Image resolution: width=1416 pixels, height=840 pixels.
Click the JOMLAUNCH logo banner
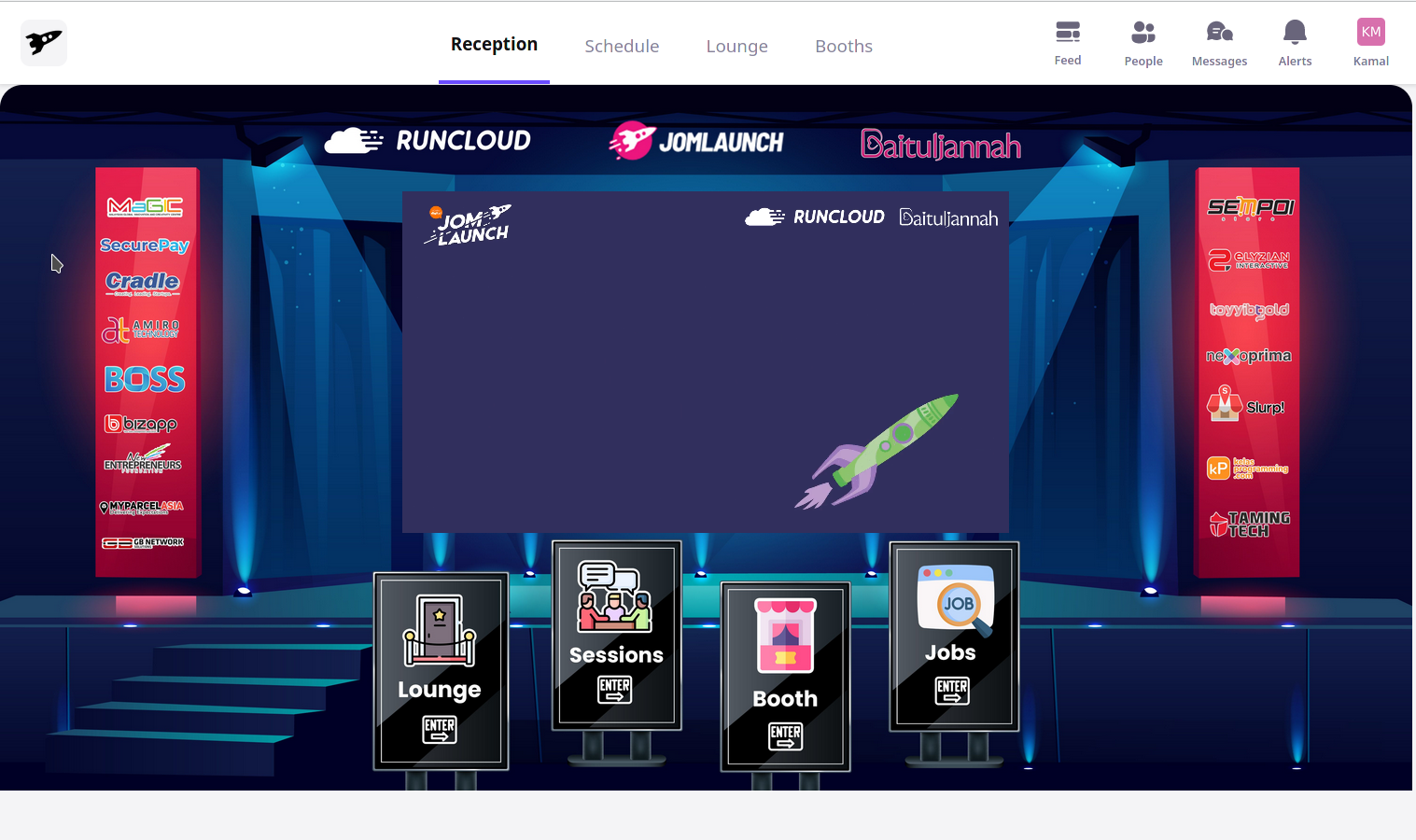pos(696,141)
